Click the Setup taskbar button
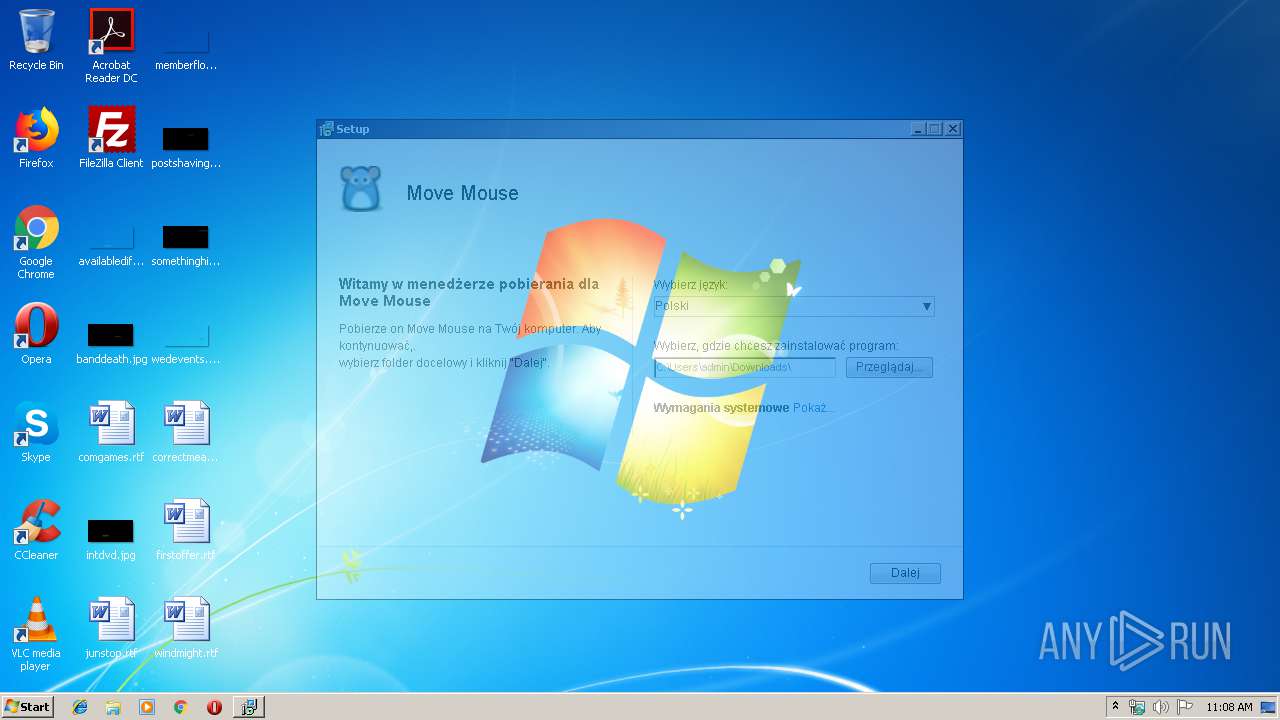This screenshot has width=1280, height=720. click(x=248, y=707)
